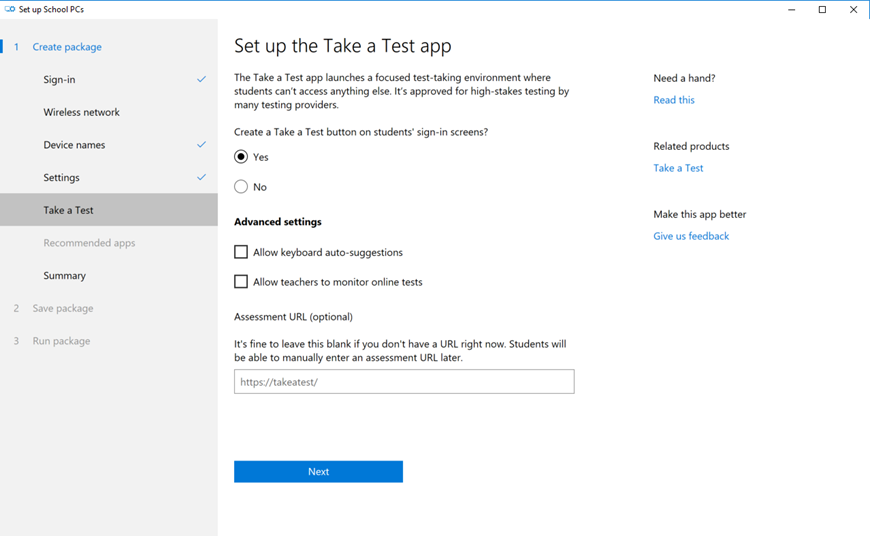Open the Wireless network step

coord(81,112)
